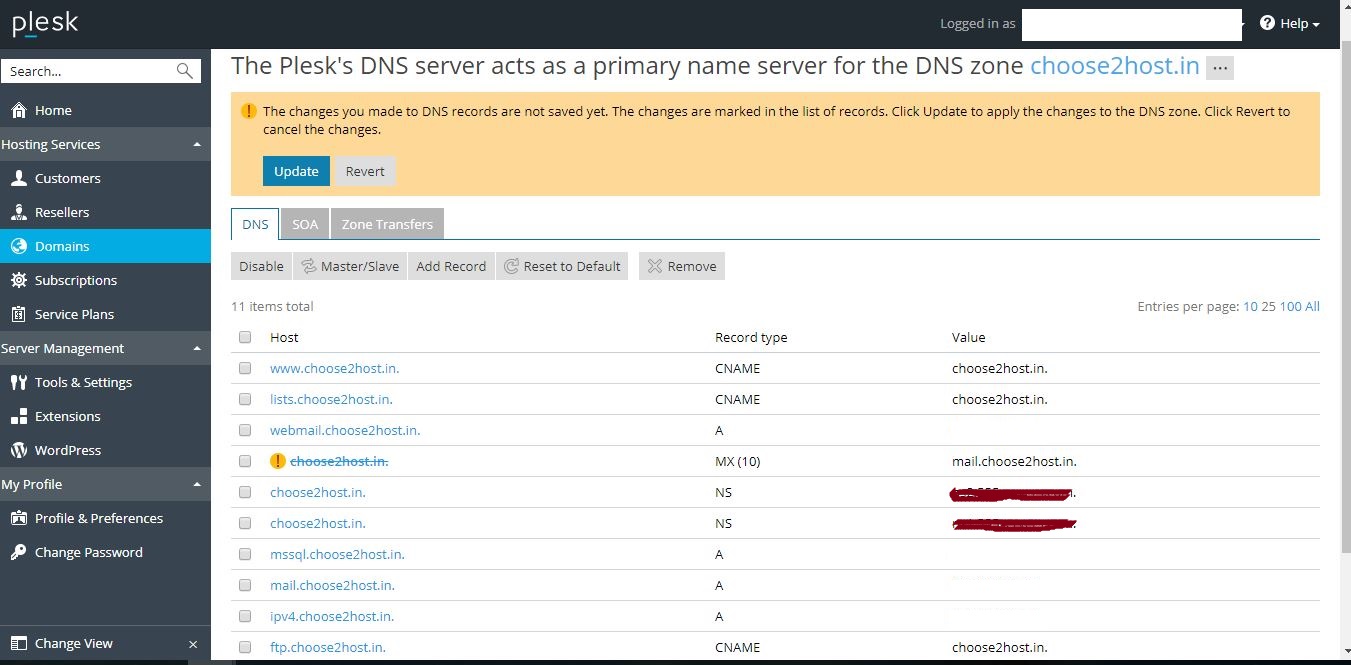Open the www.choose2host.in. record link
Image resolution: width=1351 pixels, height=665 pixels.
(x=334, y=368)
